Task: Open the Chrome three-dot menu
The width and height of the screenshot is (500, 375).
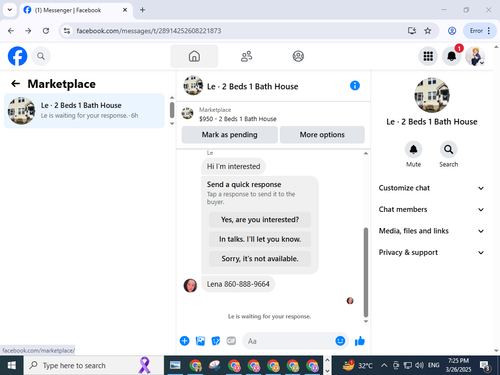Action: [x=489, y=31]
